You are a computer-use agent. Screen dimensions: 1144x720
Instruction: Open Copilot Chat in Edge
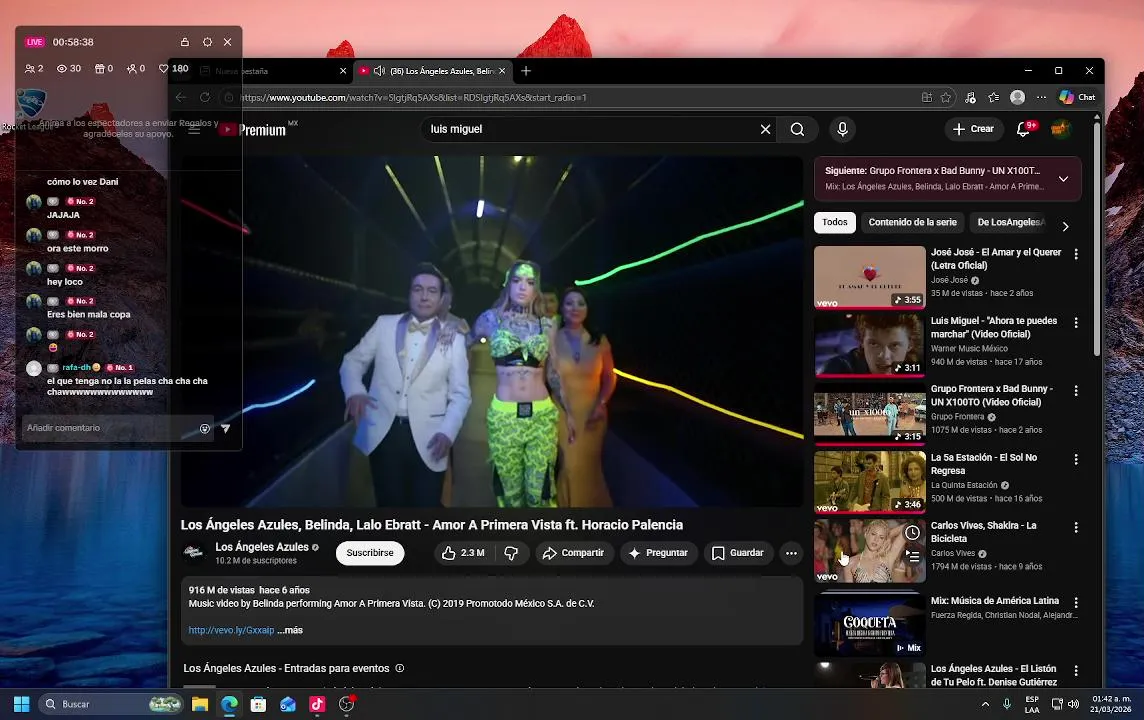click(1078, 97)
